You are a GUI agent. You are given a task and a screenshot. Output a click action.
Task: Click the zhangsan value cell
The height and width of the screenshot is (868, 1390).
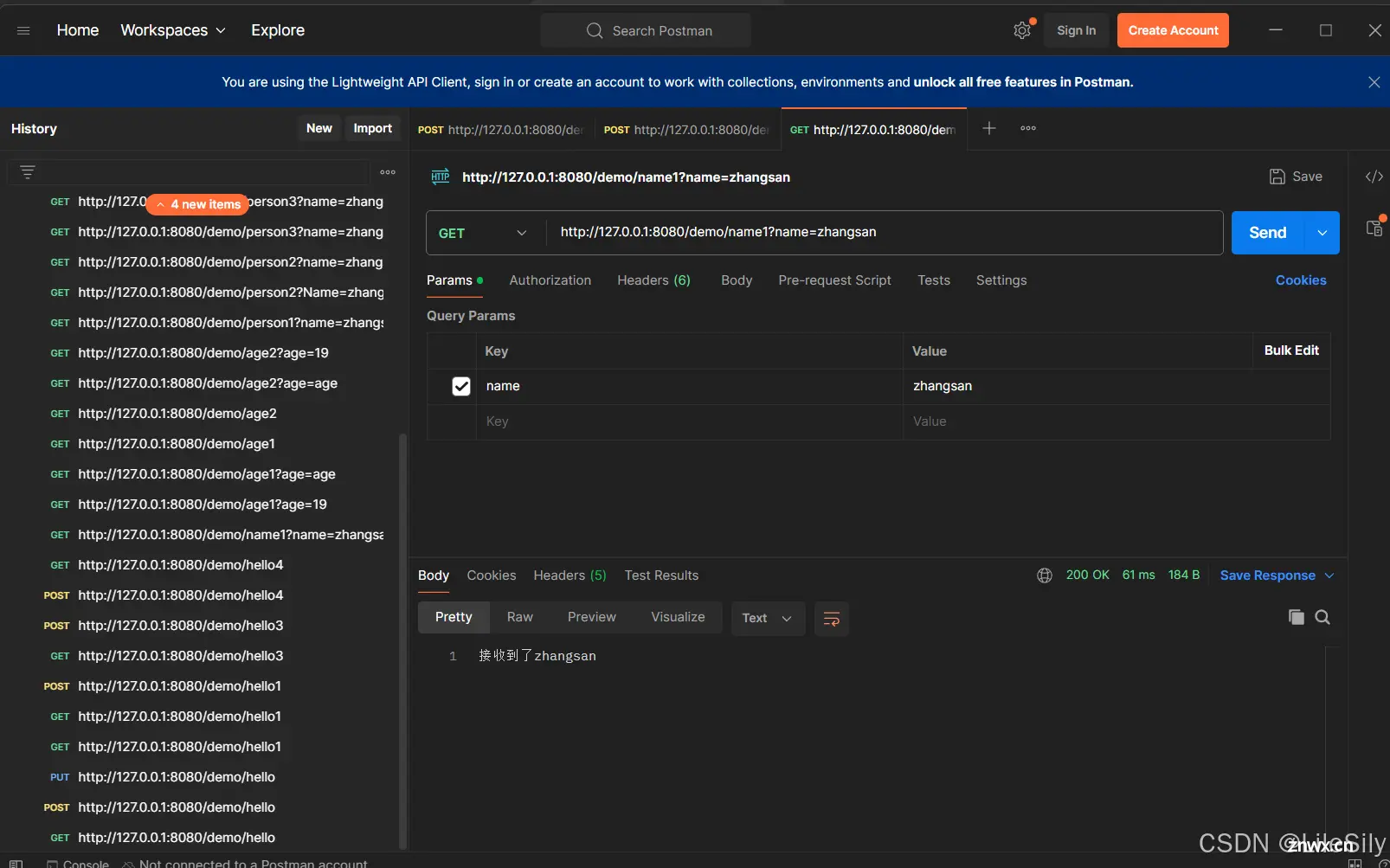(1117, 386)
